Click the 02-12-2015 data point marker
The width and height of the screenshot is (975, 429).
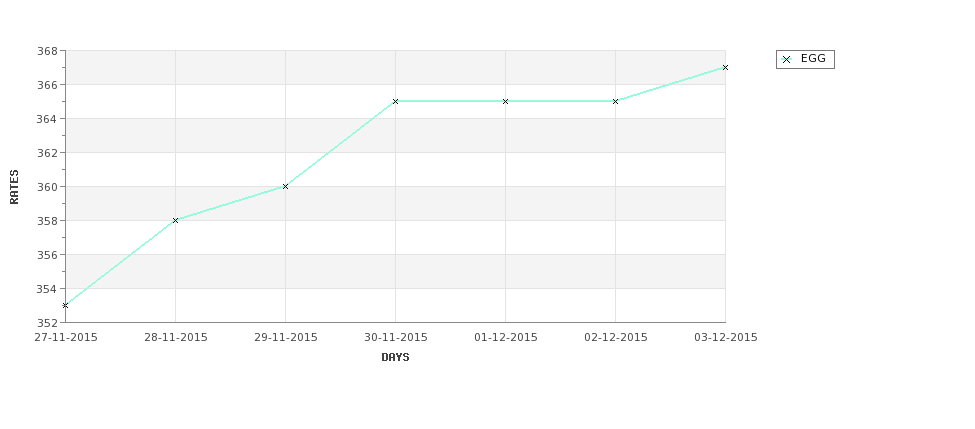pyautogui.click(x=616, y=101)
